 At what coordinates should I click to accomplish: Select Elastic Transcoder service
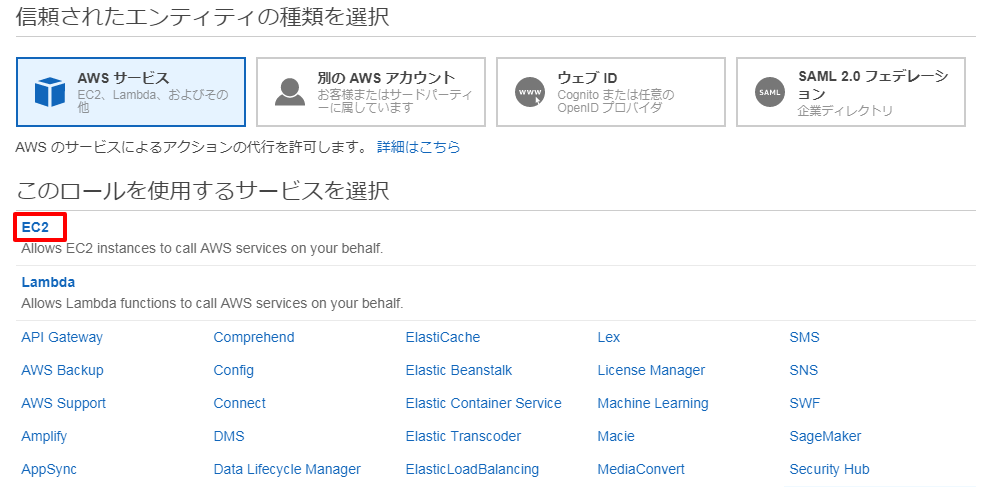pos(464,436)
